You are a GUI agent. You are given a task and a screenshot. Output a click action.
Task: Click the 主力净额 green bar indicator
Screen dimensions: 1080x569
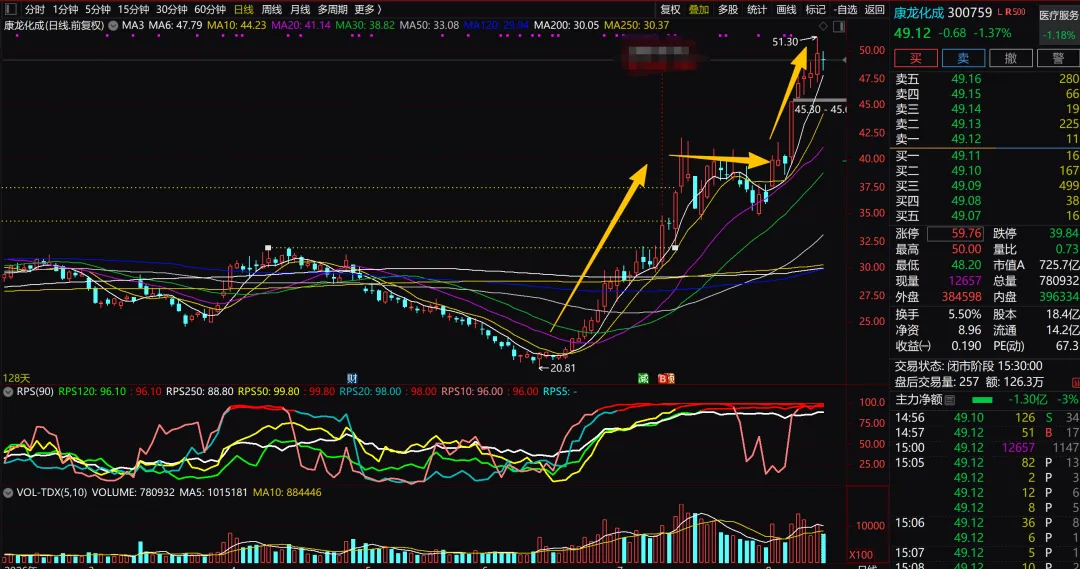[982, 400]
